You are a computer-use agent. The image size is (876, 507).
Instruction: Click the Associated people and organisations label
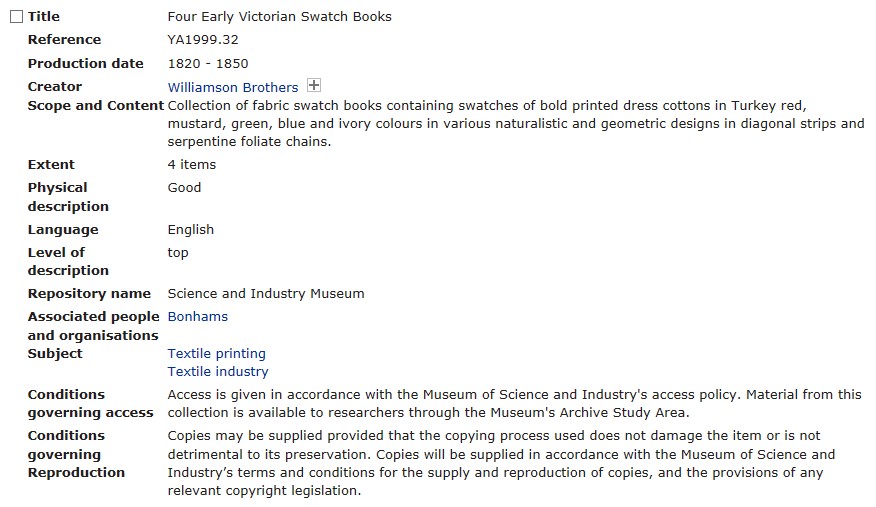click(93, 326)
